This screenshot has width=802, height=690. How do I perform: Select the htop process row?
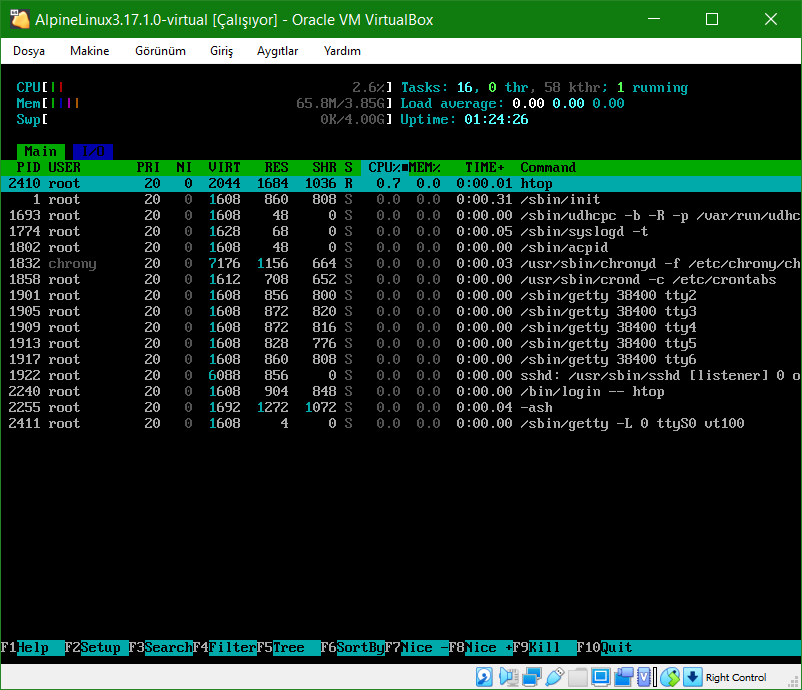(x=401, y=183)
